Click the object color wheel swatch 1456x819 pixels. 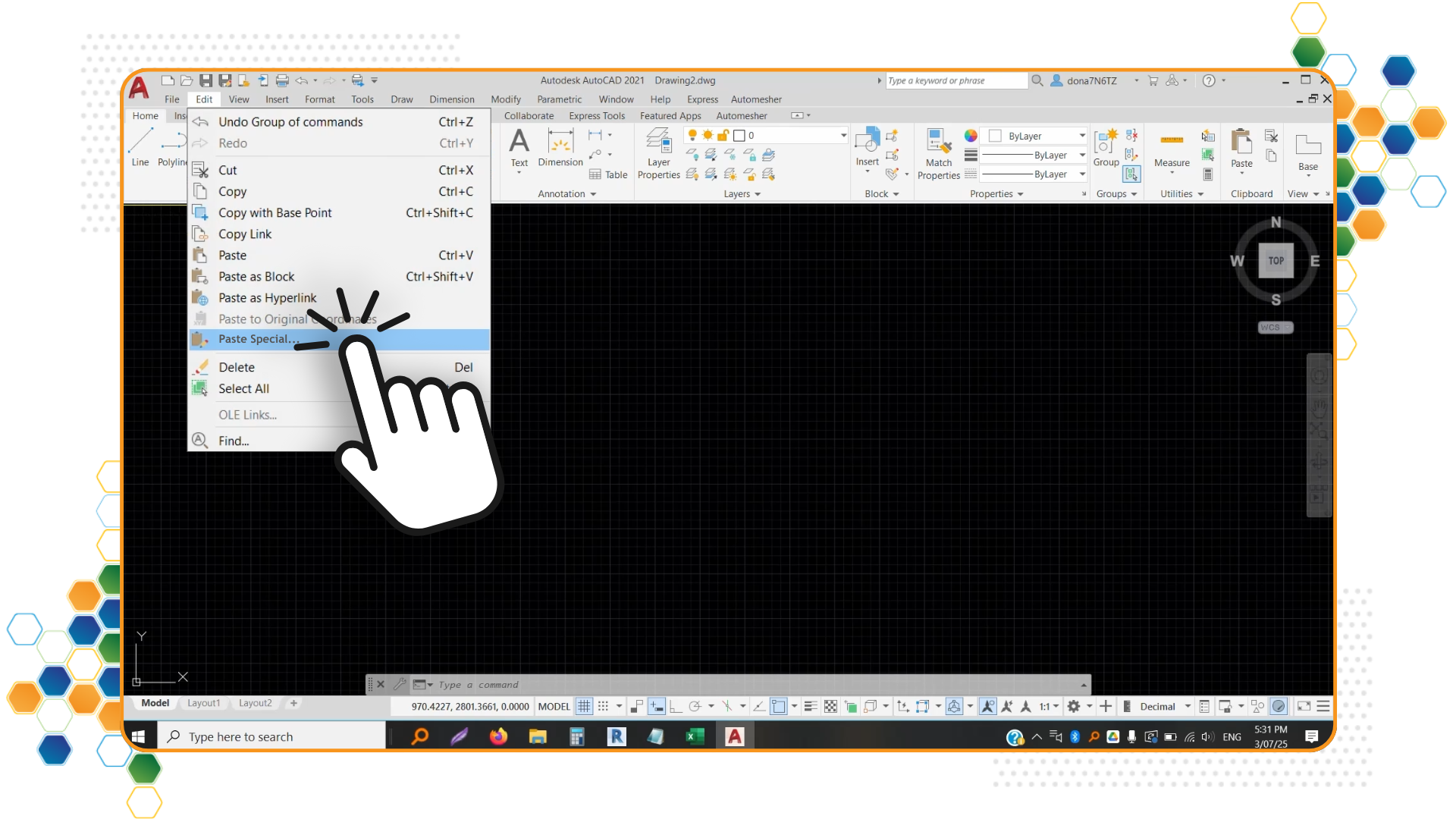point(971,136)
